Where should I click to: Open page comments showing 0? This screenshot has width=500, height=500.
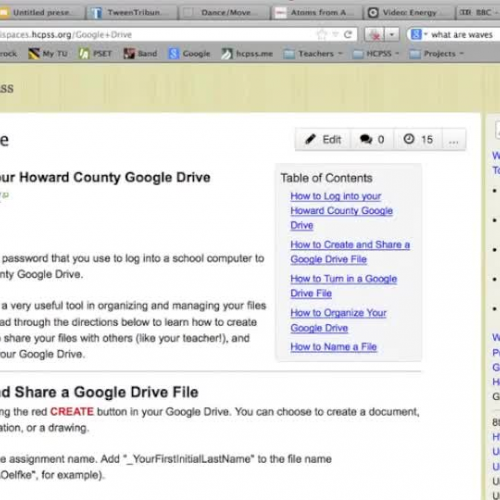372,139
